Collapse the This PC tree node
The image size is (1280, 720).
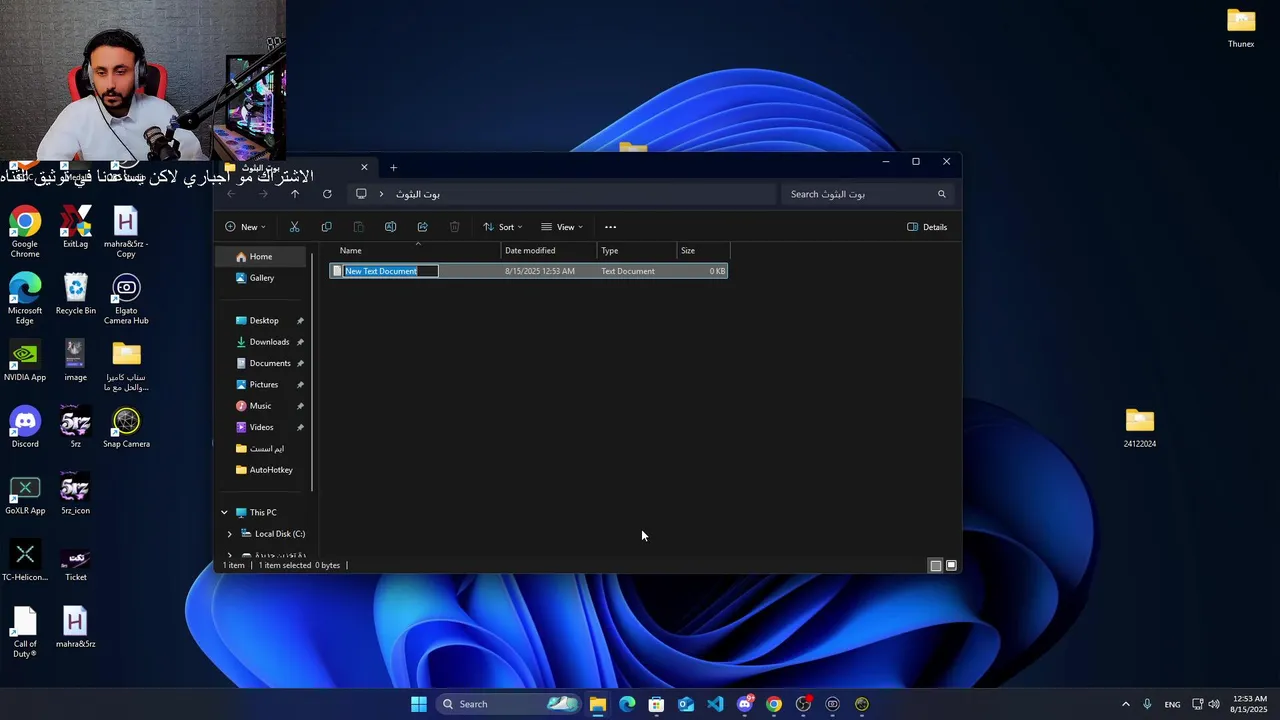[224, 512]
